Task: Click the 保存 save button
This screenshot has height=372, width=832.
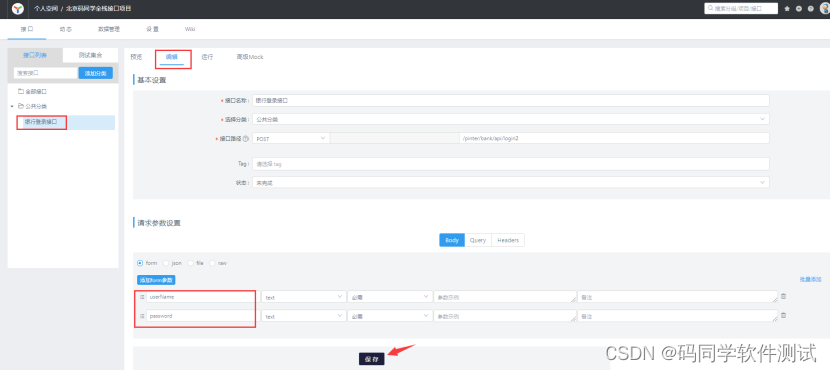Action: (371, 359)
